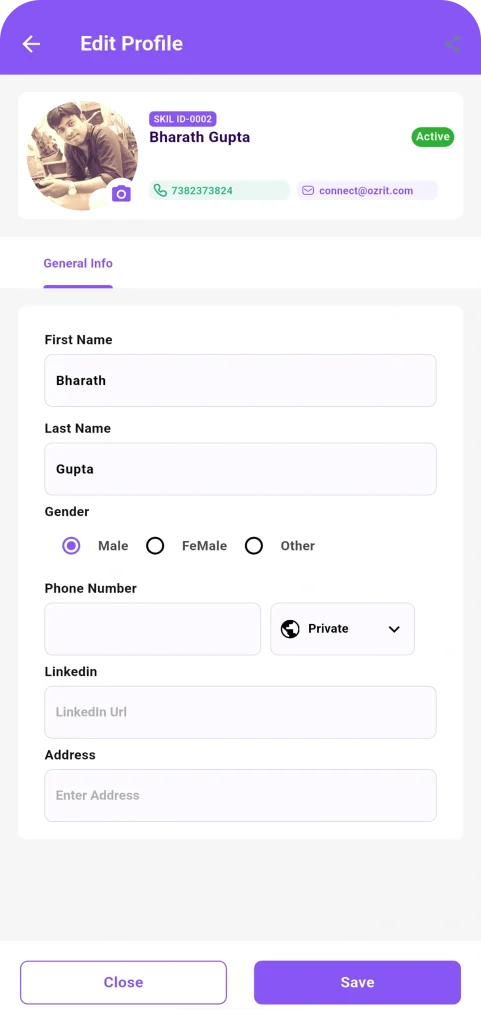Open Bharath Gupta's profile photo
Screen dimensions: 481x1024
click(x=82, y=155)
